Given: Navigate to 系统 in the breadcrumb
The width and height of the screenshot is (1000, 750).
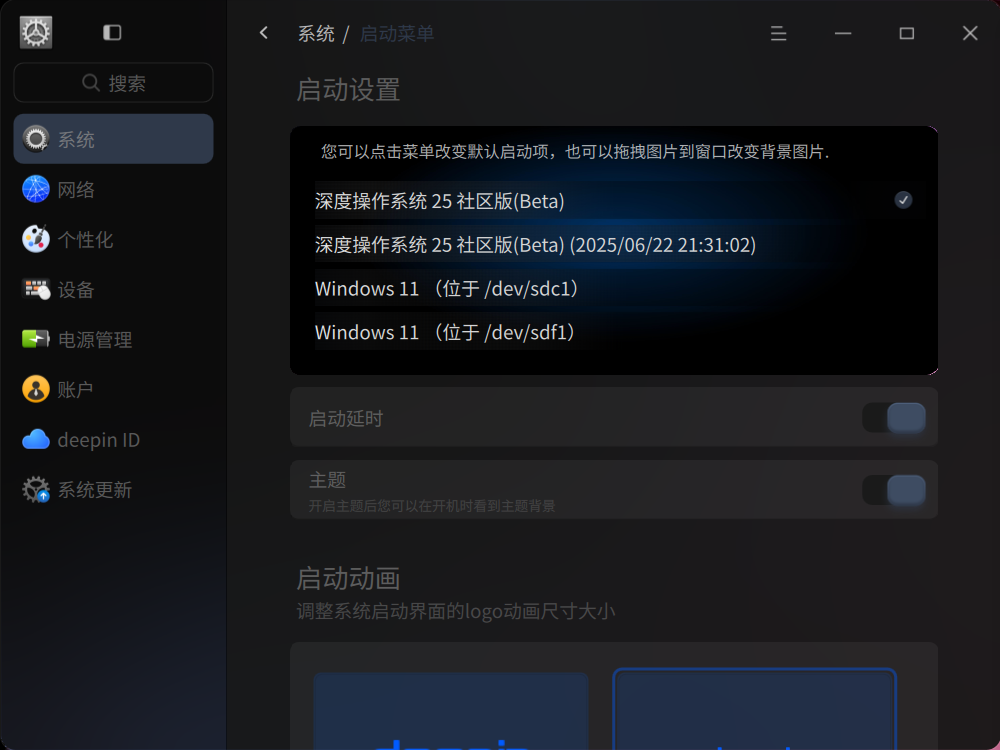Looking at the screenshot, I should click(316, 33).
